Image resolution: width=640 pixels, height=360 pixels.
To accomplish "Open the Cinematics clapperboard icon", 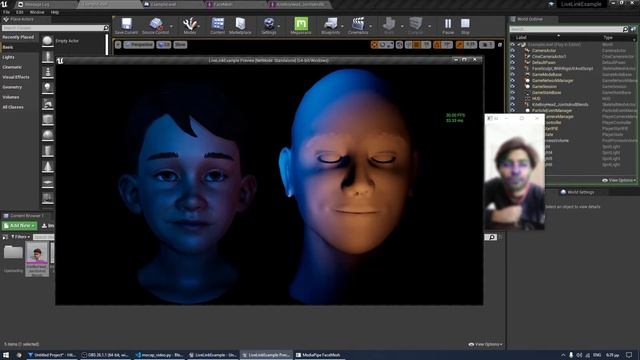I will 358,26.
